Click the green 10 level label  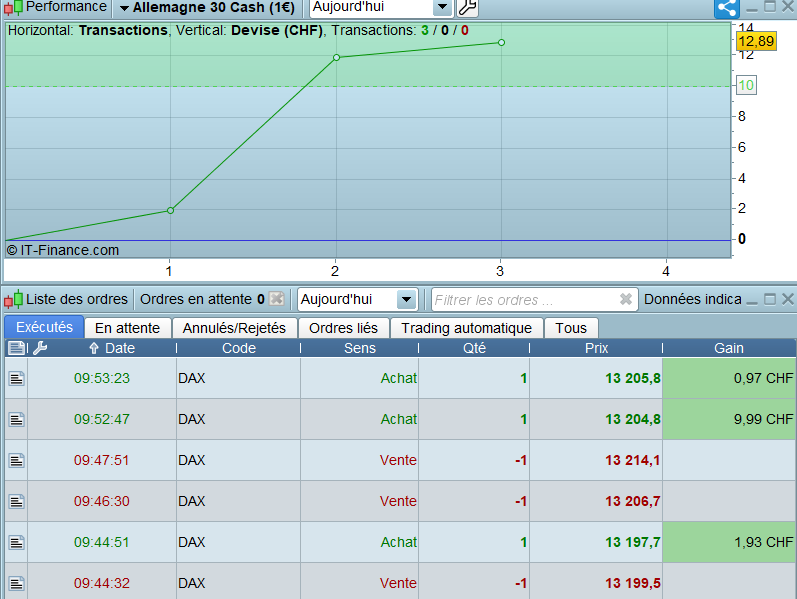click(746, 85)
